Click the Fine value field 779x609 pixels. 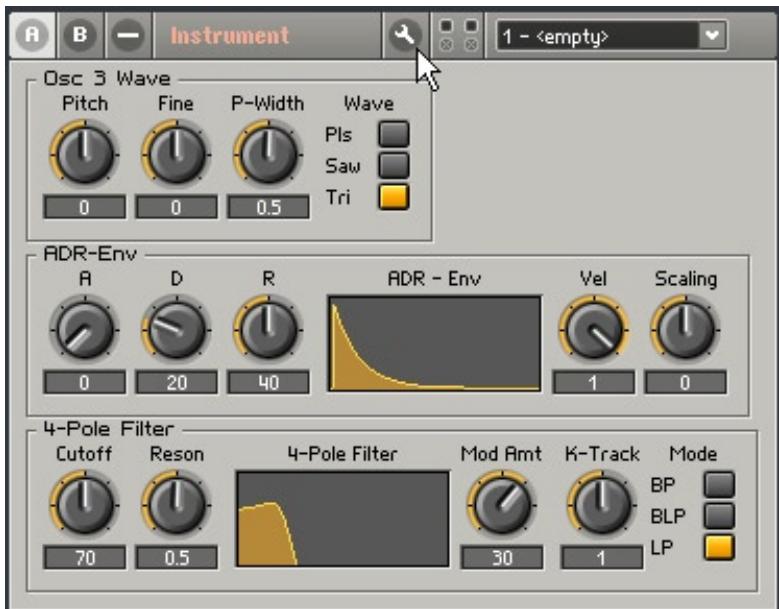pos(176,207)
